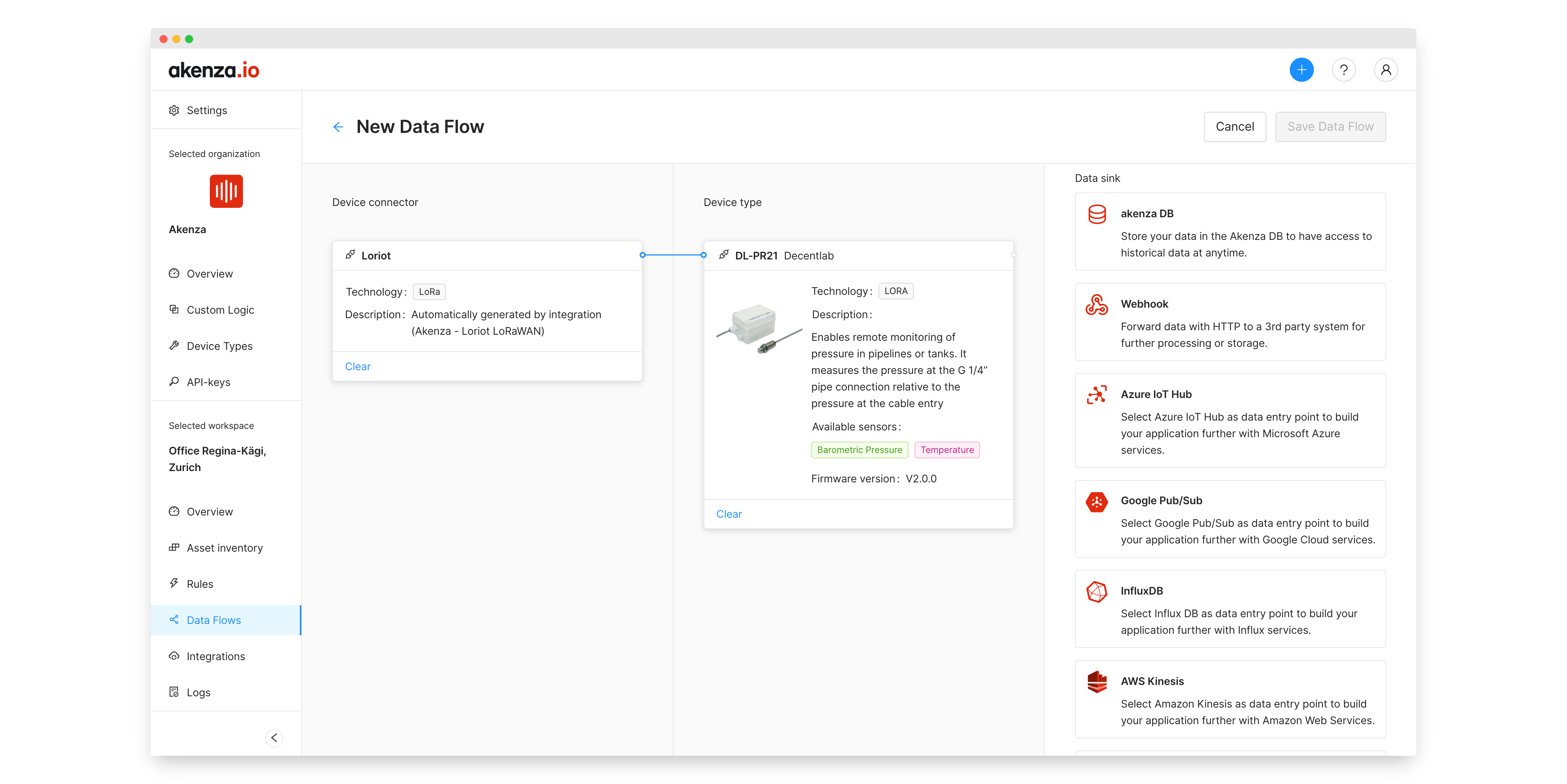Viewport: 1567px width, 784px height.
Task: Click the LoRa technology tag on Loriot
Action: pos(429,291)
